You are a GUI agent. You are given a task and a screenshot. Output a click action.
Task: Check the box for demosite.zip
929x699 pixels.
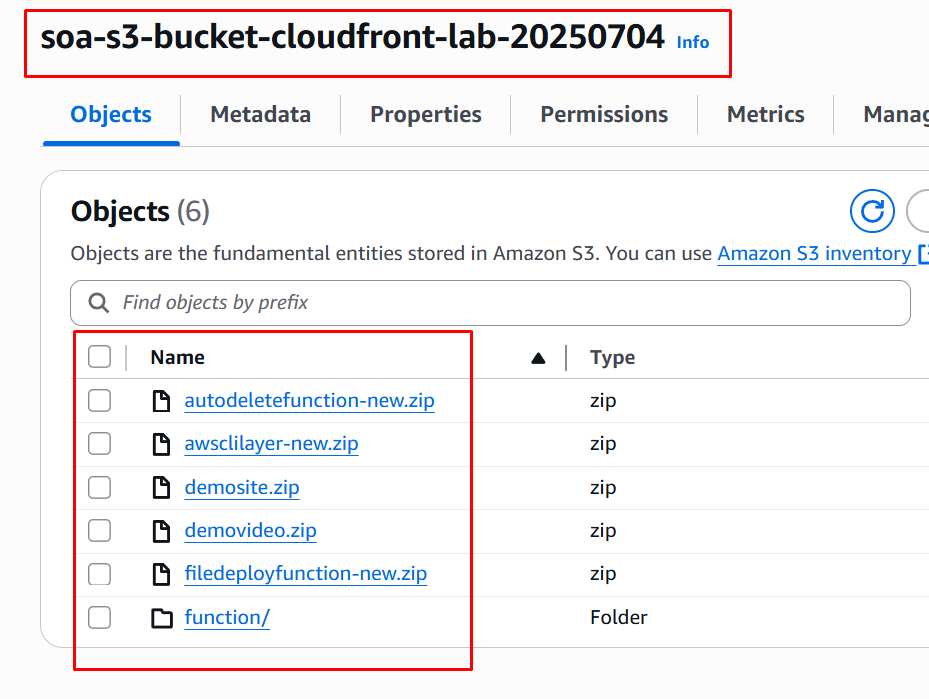[99, 488]
